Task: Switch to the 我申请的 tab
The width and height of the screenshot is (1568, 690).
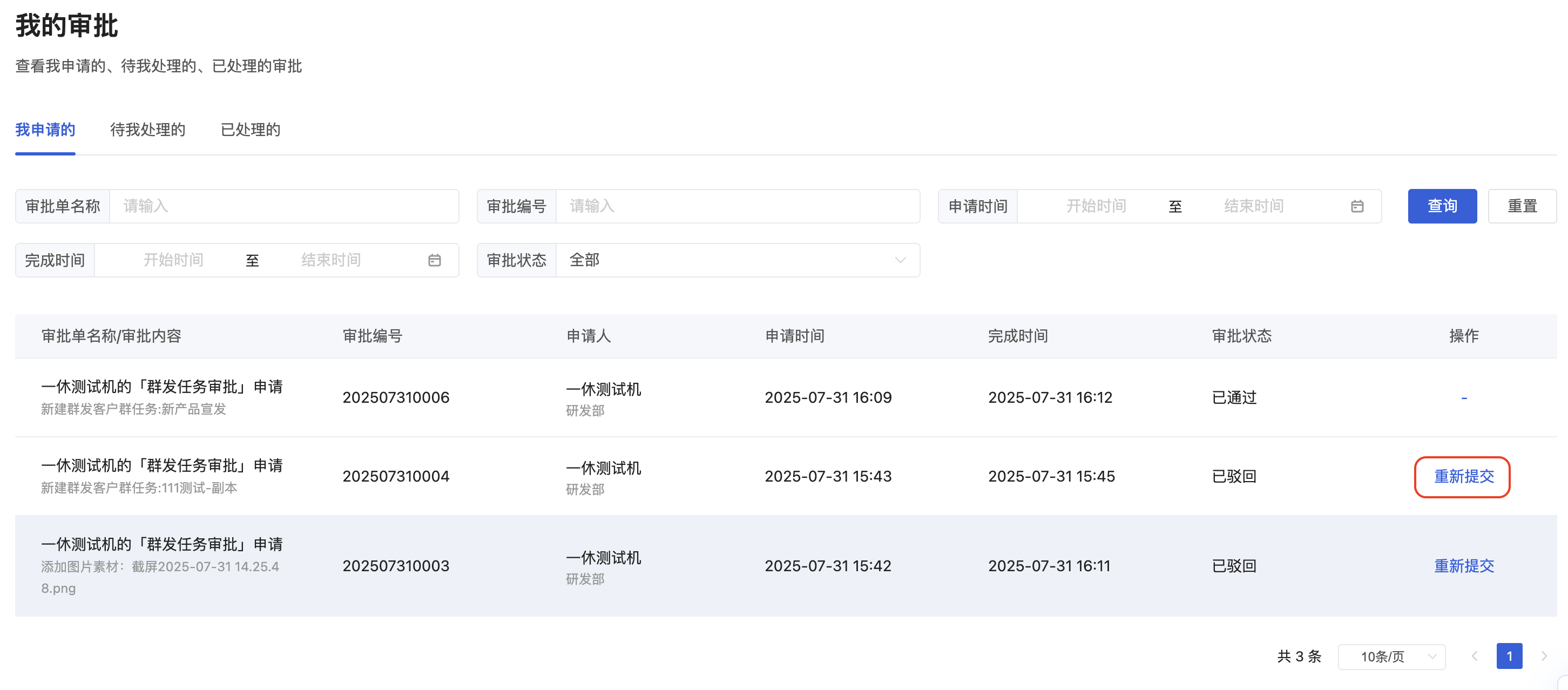Action: [x=45, y=130]
